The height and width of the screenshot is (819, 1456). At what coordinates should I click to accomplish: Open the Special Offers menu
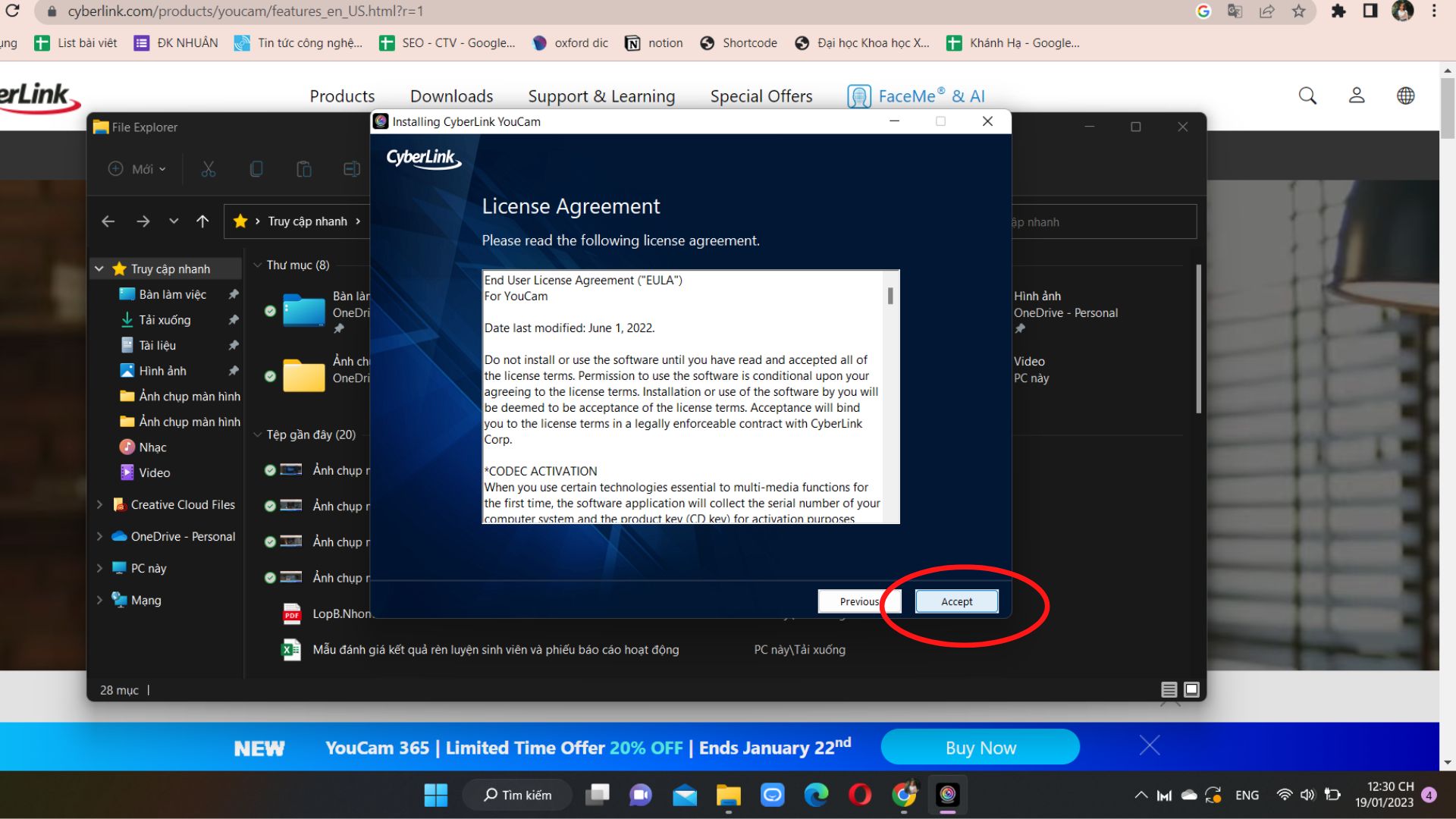click(x=761, y=96)
